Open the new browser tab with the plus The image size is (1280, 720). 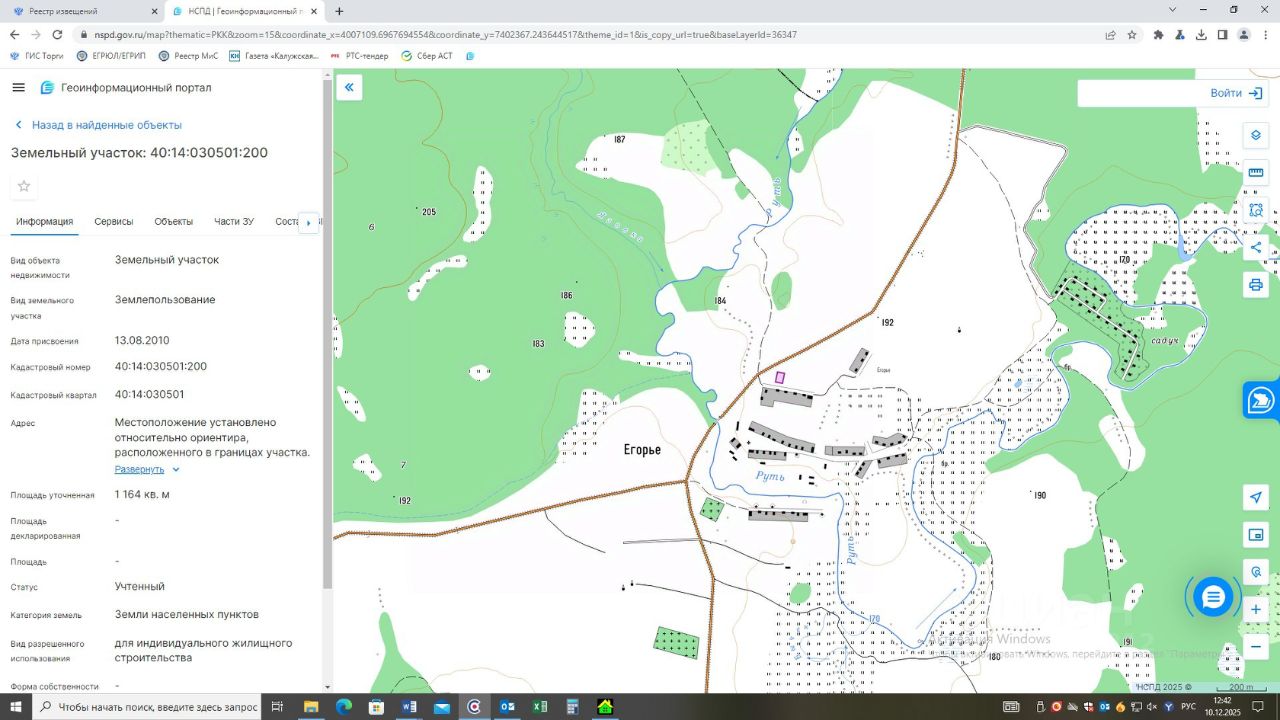coord(339,11)
